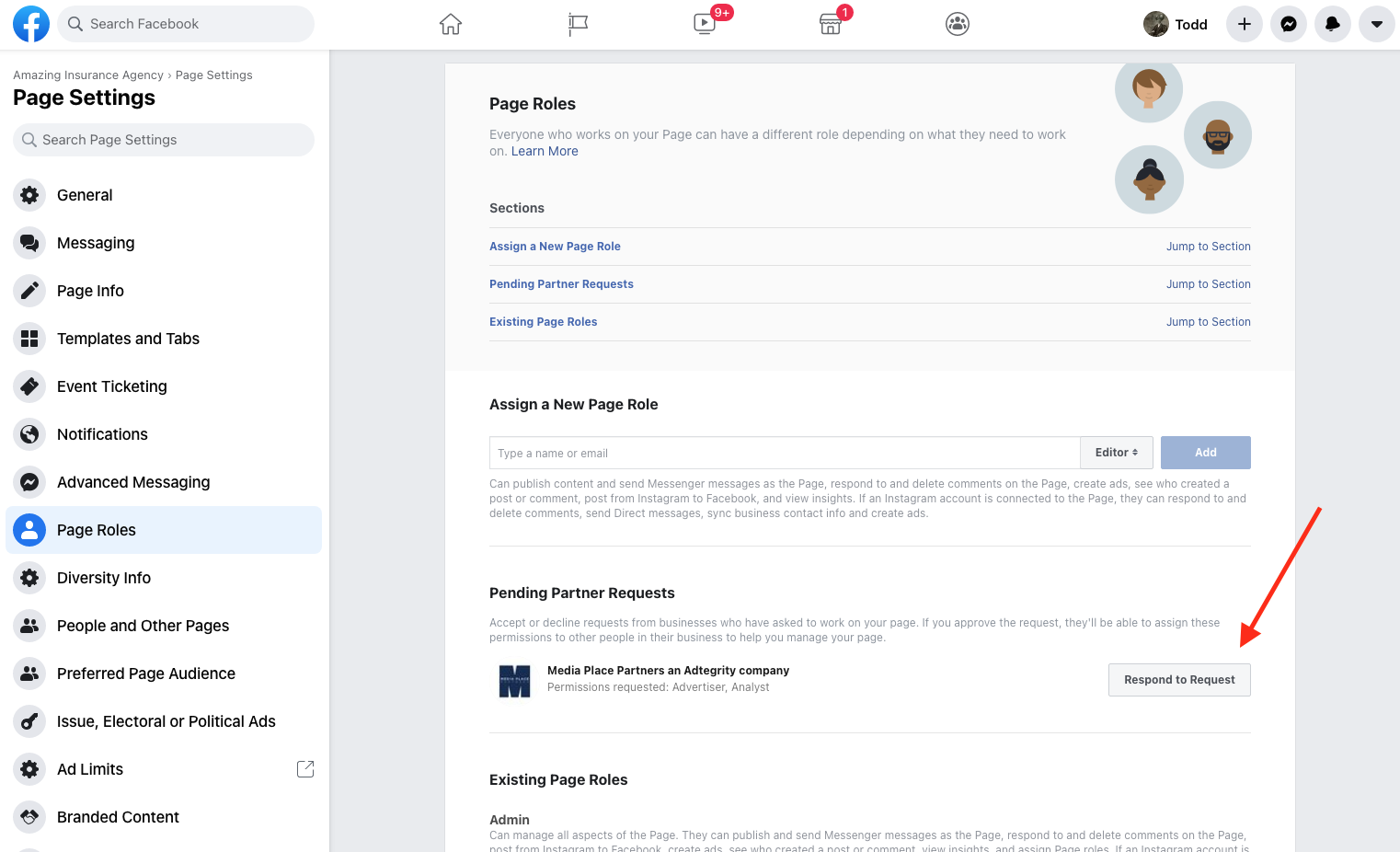Viewport: 1400px width, 852px height.
Task: Open the Pages flag icon
Action: (x=578, y=24)
